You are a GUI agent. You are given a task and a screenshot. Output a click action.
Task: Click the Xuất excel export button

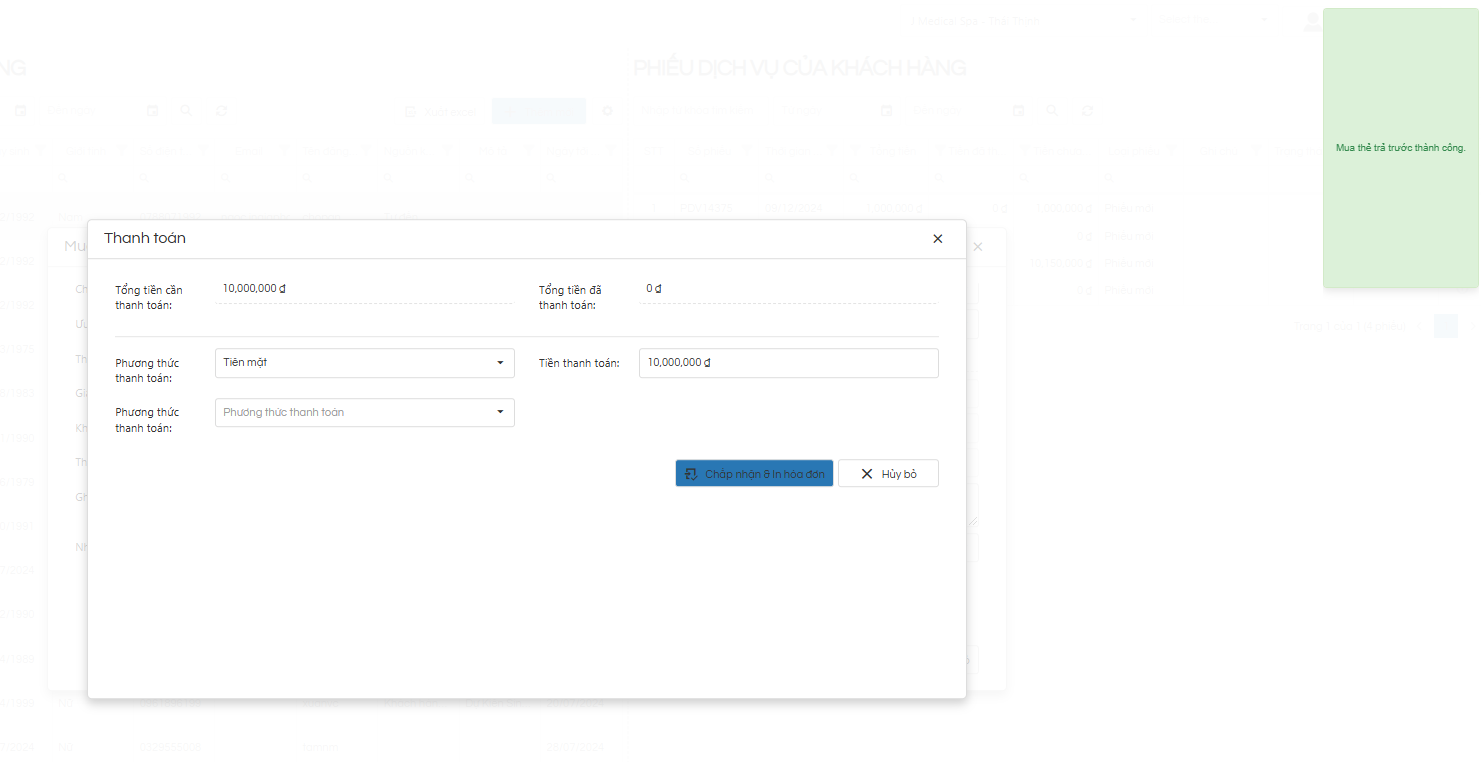(441, 111)
